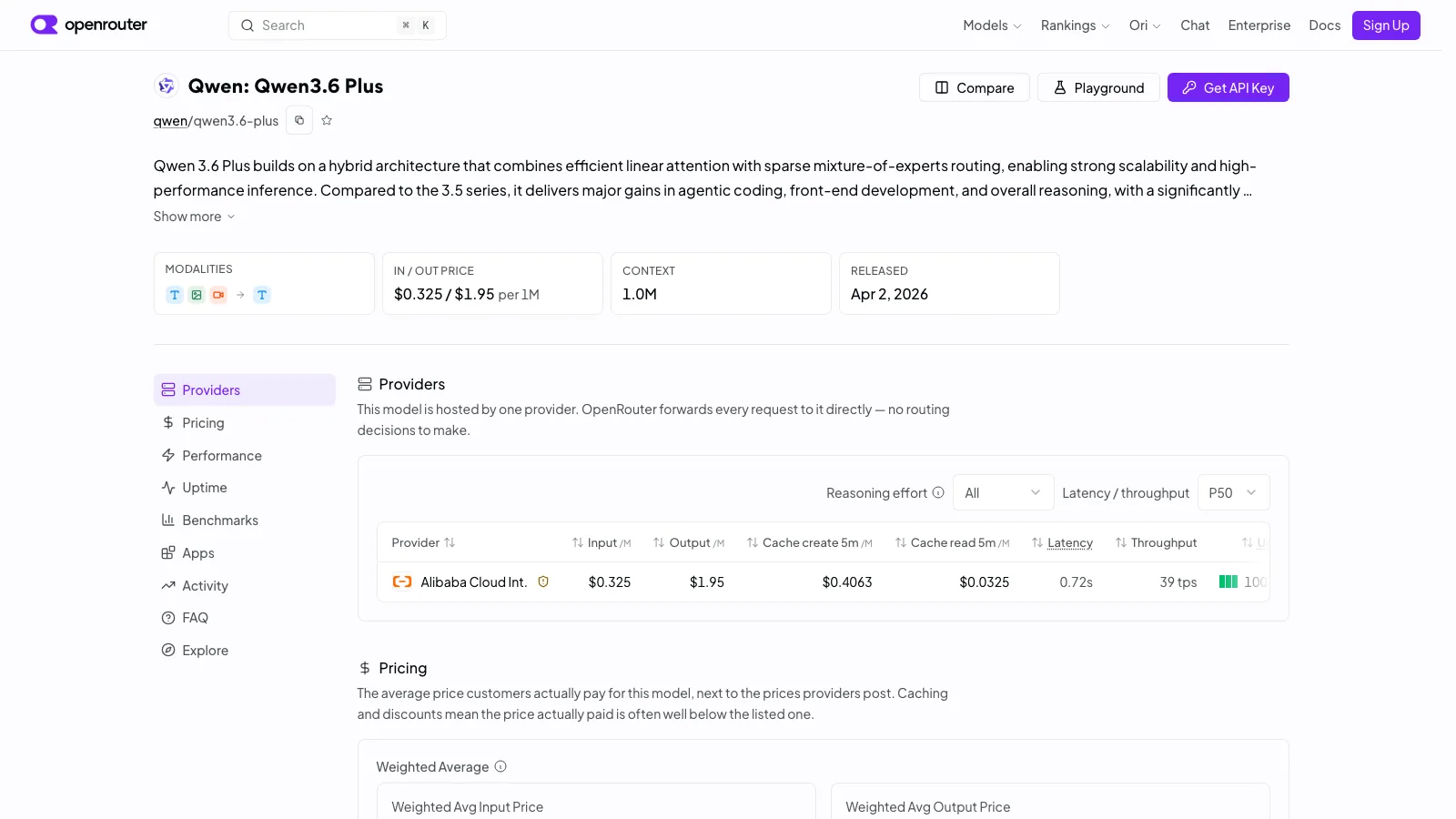Open the Playground button
The image size is (1456, 819).
pyautogui.click(x=1098, y=87)
